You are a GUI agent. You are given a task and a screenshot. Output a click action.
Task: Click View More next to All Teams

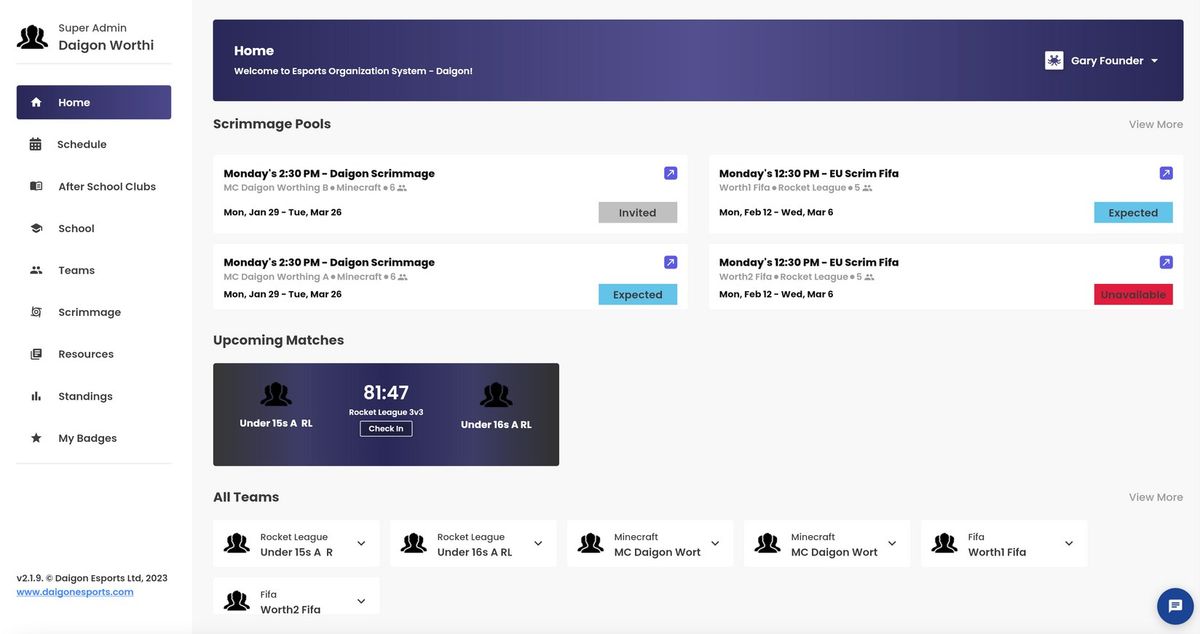(x=1156, y=497)
